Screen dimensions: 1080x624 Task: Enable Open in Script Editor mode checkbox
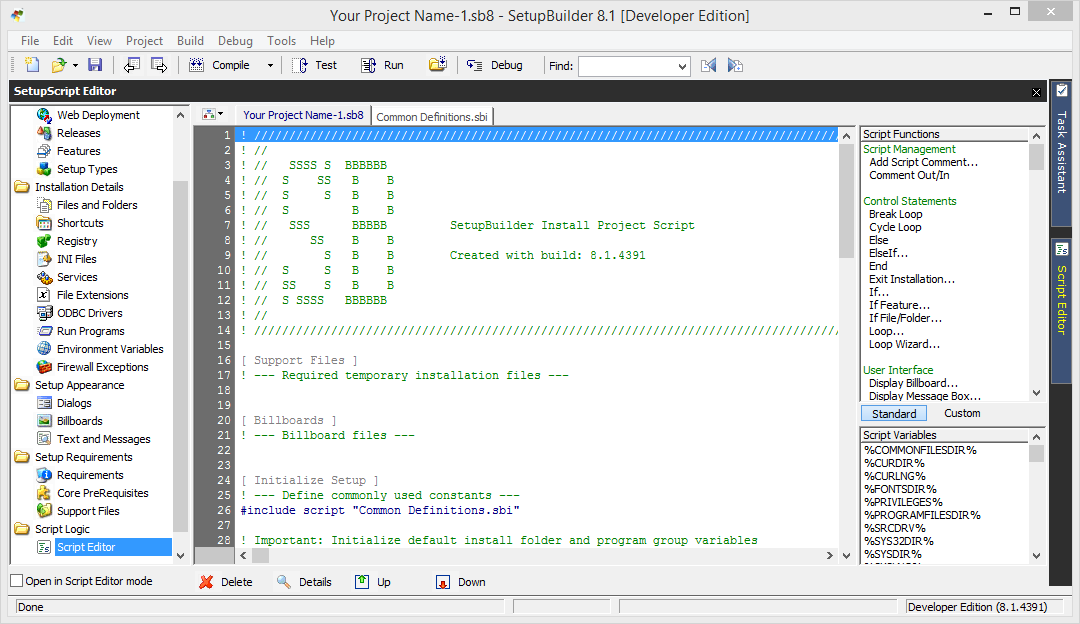click(x=16, y=581)
